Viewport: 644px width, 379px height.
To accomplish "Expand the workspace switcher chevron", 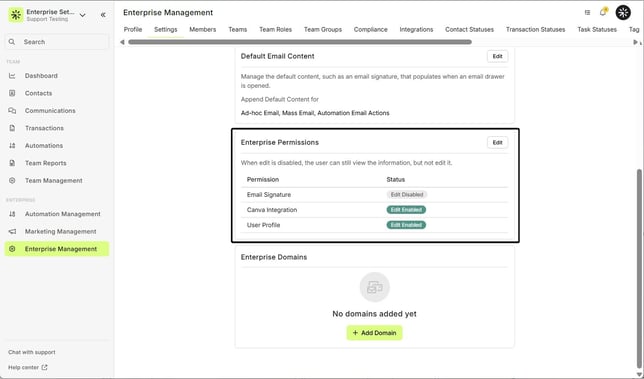I will pos(83,15).
